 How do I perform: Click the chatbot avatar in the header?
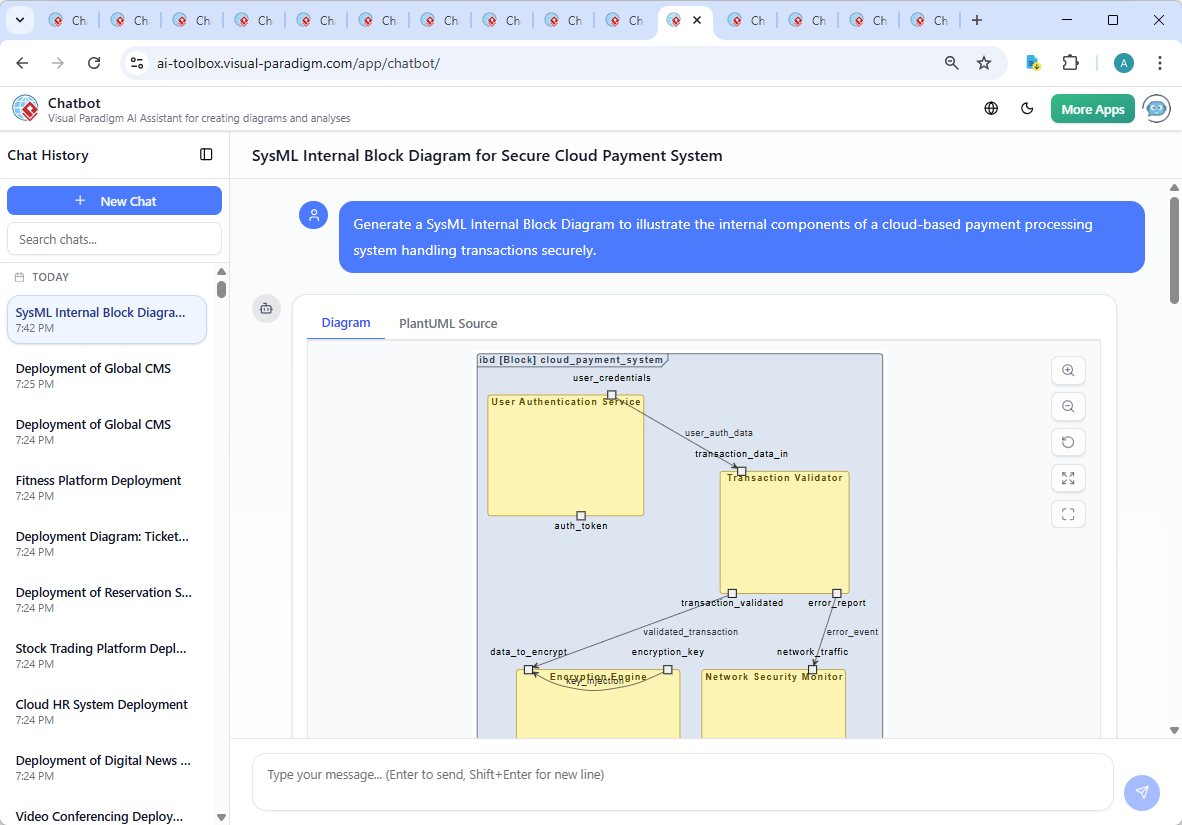(1157, 108)
